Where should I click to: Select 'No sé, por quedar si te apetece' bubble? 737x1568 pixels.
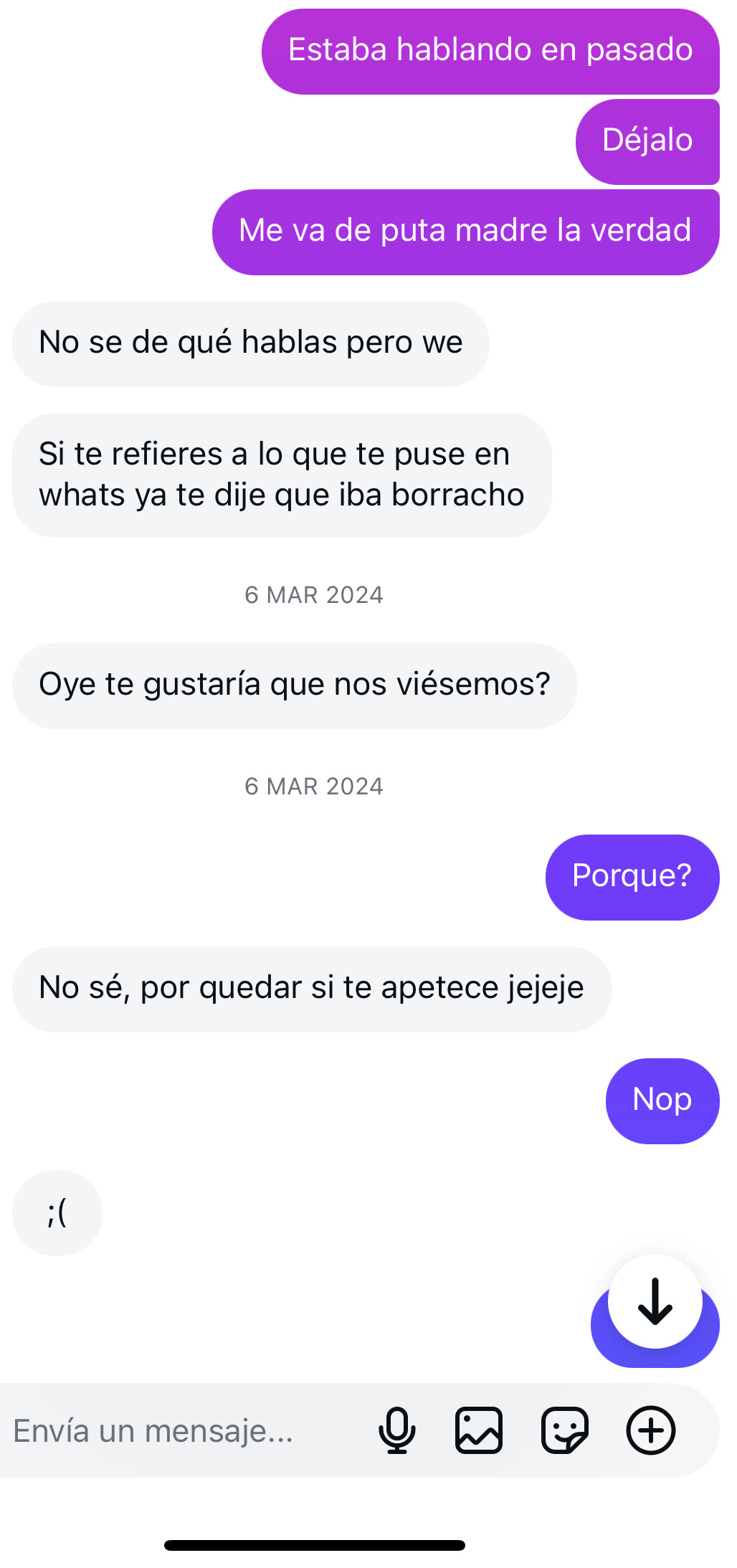click(x=311, y=989)
